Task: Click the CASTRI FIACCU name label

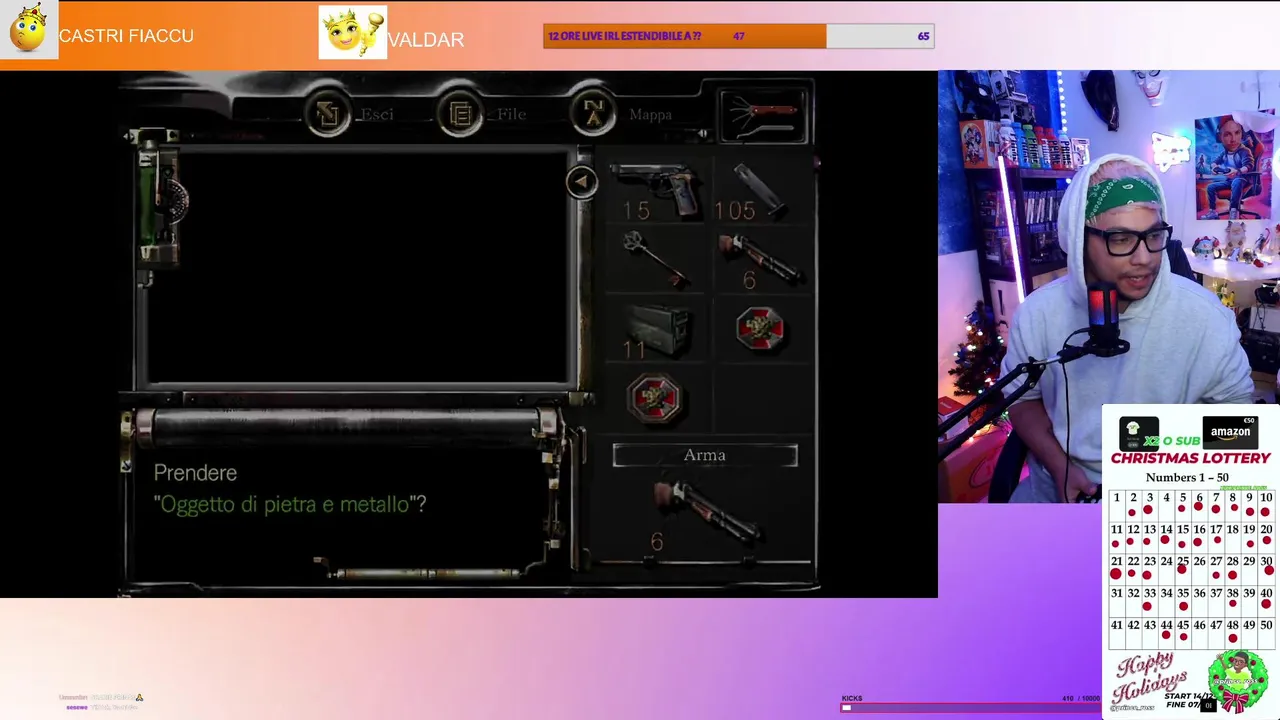Action: pyautogui.click(x=126, y=36)
